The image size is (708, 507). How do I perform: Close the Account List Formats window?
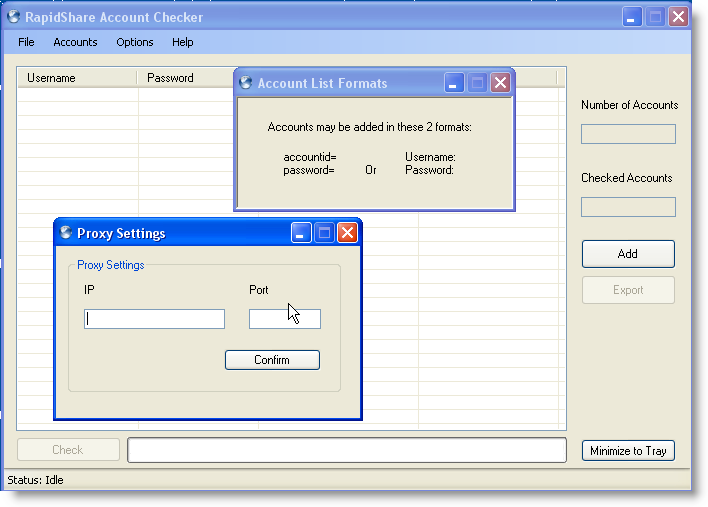(500, 83)
